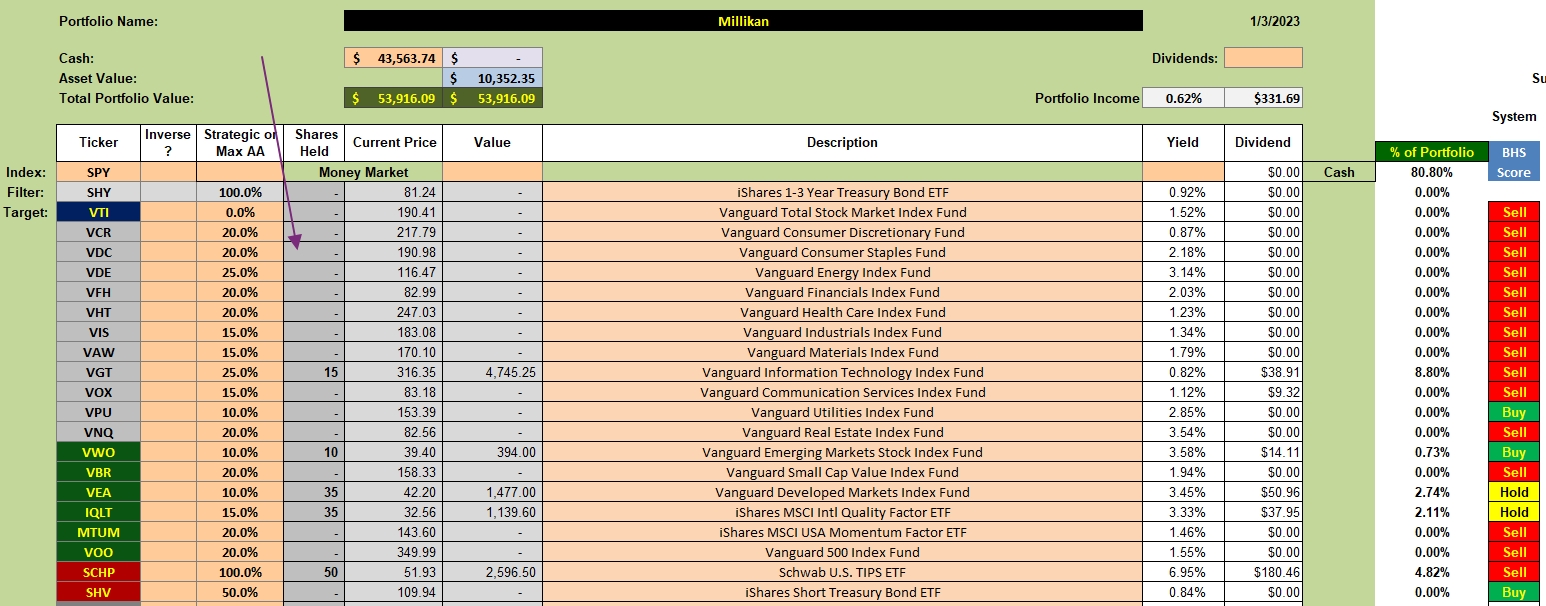The image size is (1546, 606).
Task: Click VBR current price 158.33
Action: 394,472
